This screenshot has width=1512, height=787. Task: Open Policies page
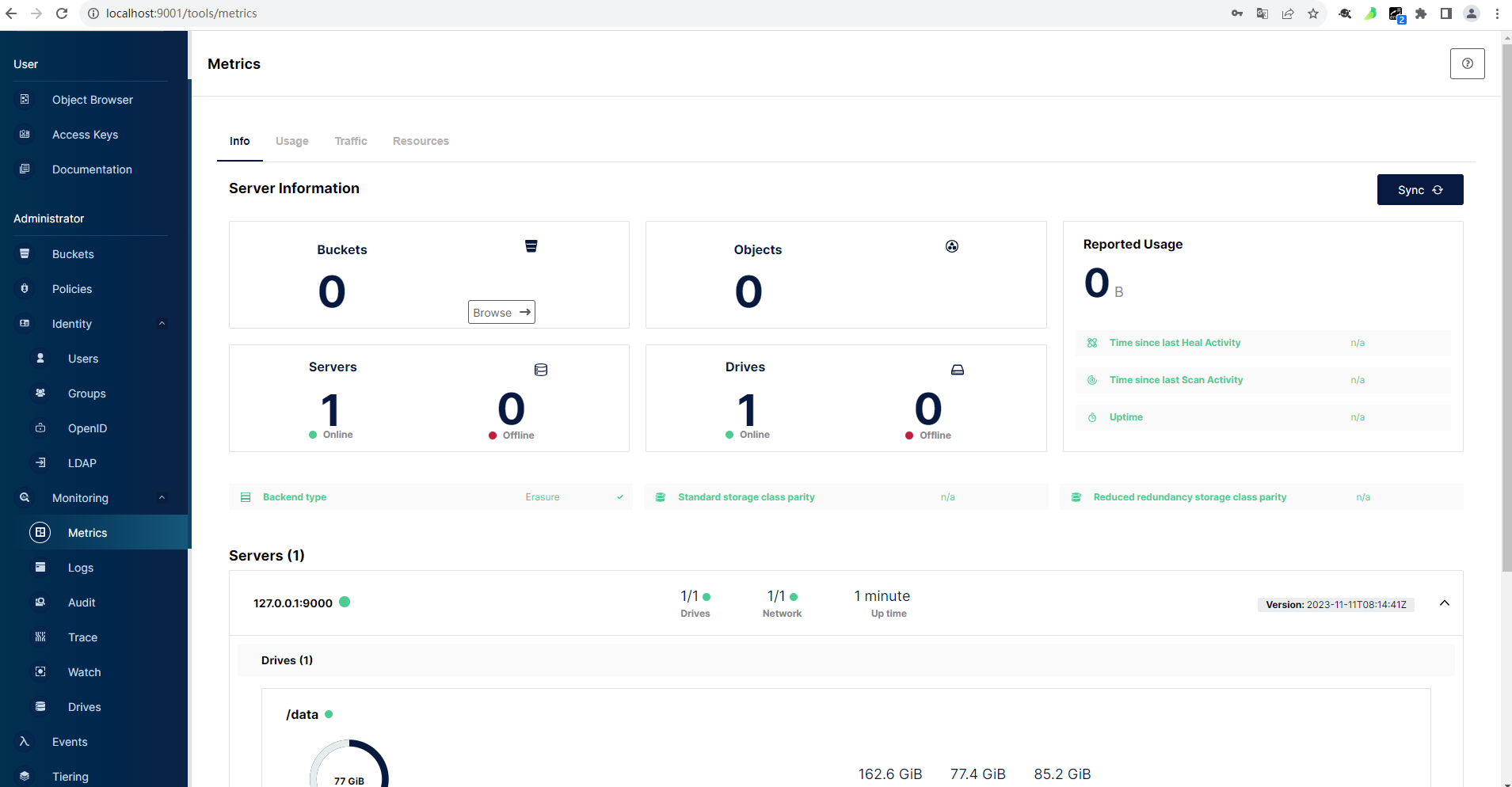click(x=72, y=289)
